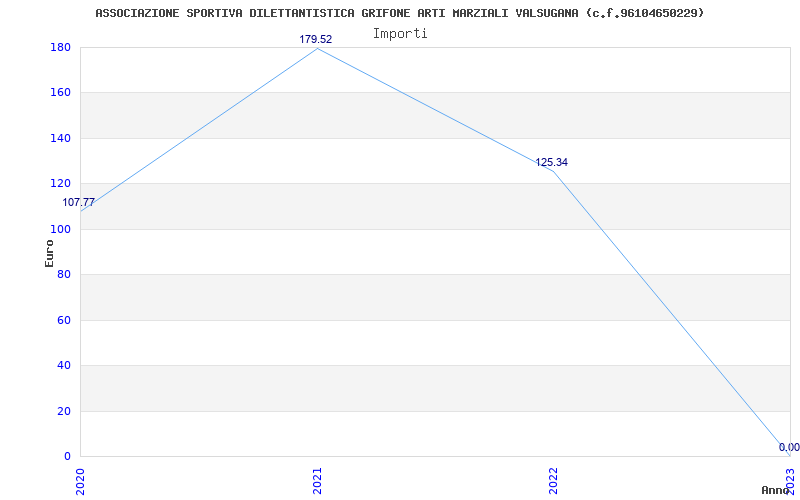Click the 179.52 data label for 2021
800x500 pixels.
(316, 39)
